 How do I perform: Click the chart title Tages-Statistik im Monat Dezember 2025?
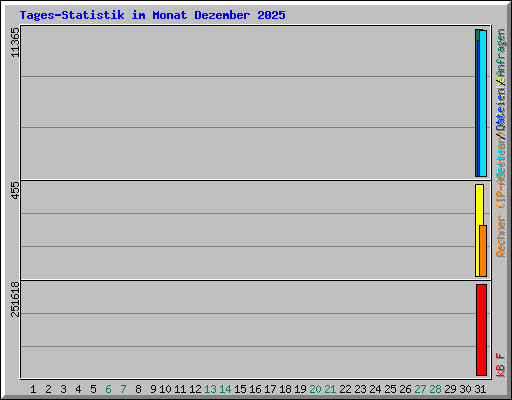click(152, 15)
